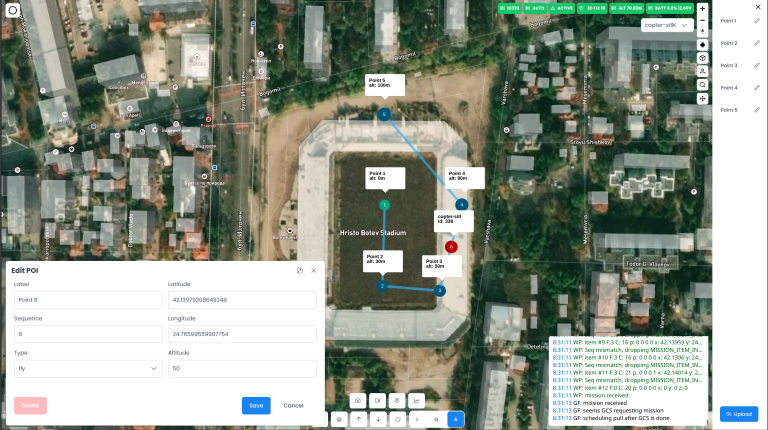The height and width of the screenshot is (430, 768).
Task: Open the Type dropdown showing fly
Action: (x=88, y=368)
